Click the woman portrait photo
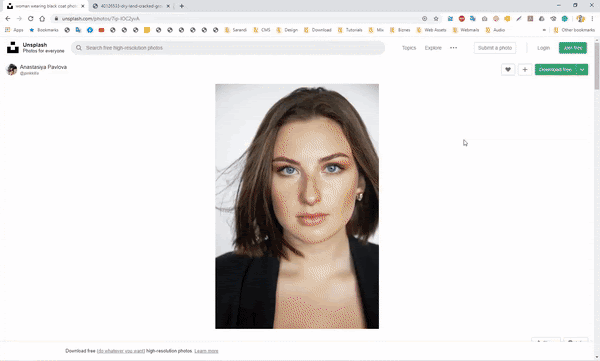Image resolution: width=600 pixels, height=361 pixels. pos(297,206)
